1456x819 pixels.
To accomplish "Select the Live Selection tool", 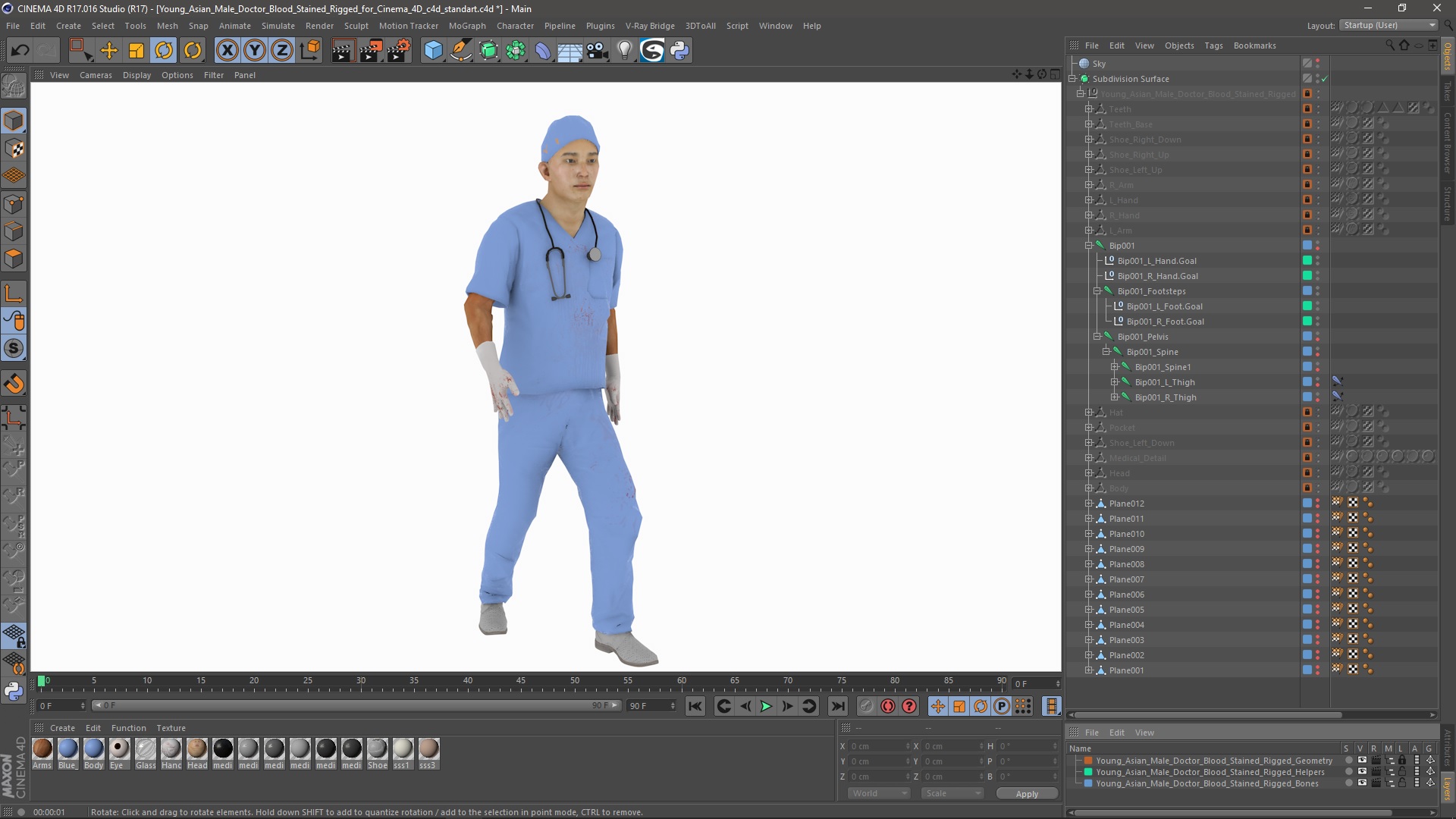I will [80, 50].
